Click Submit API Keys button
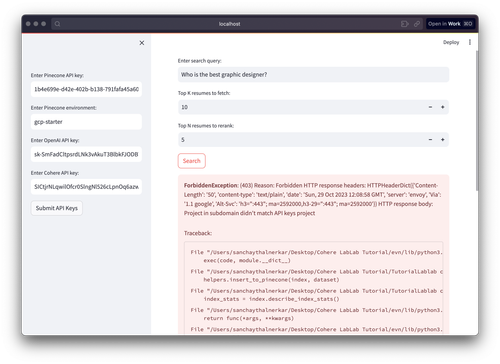This screenshot has width=500, height=364. tap(57, 208)
